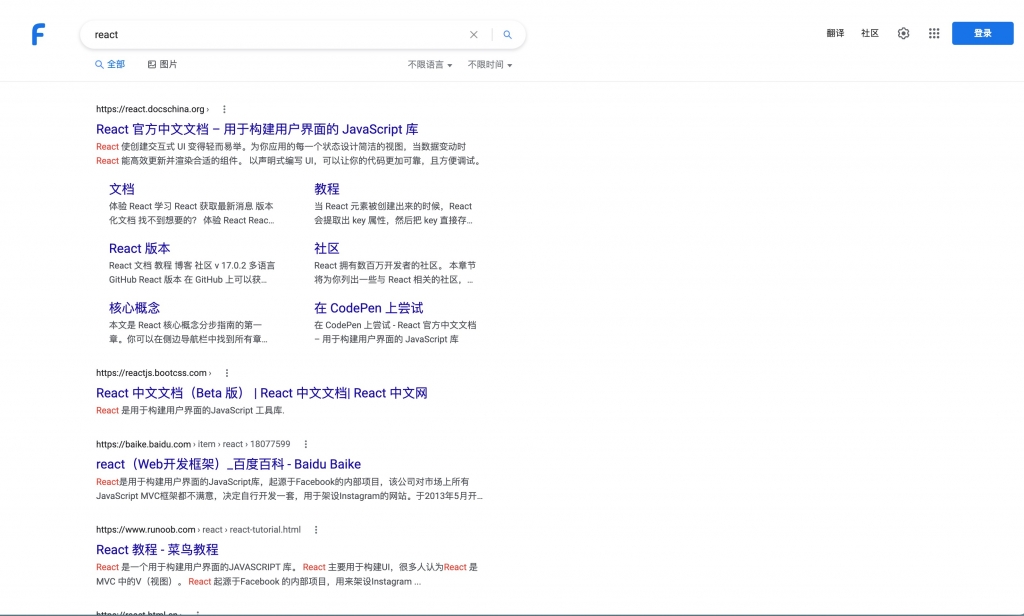
Task: Click description text under 教程 sitelink
Action: tap(393, 213)
